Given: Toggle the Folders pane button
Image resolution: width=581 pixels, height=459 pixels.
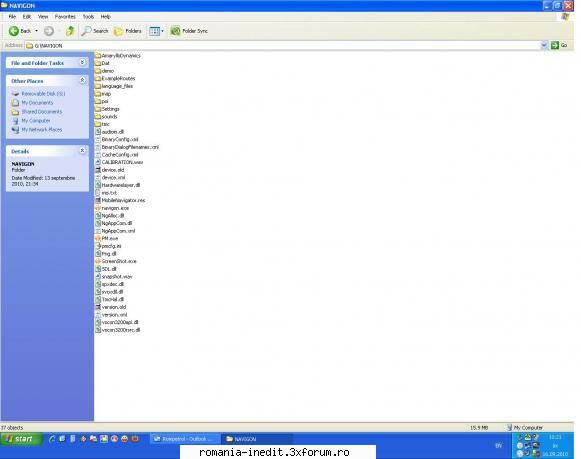Looking at the screenshot, I should 128,31.
